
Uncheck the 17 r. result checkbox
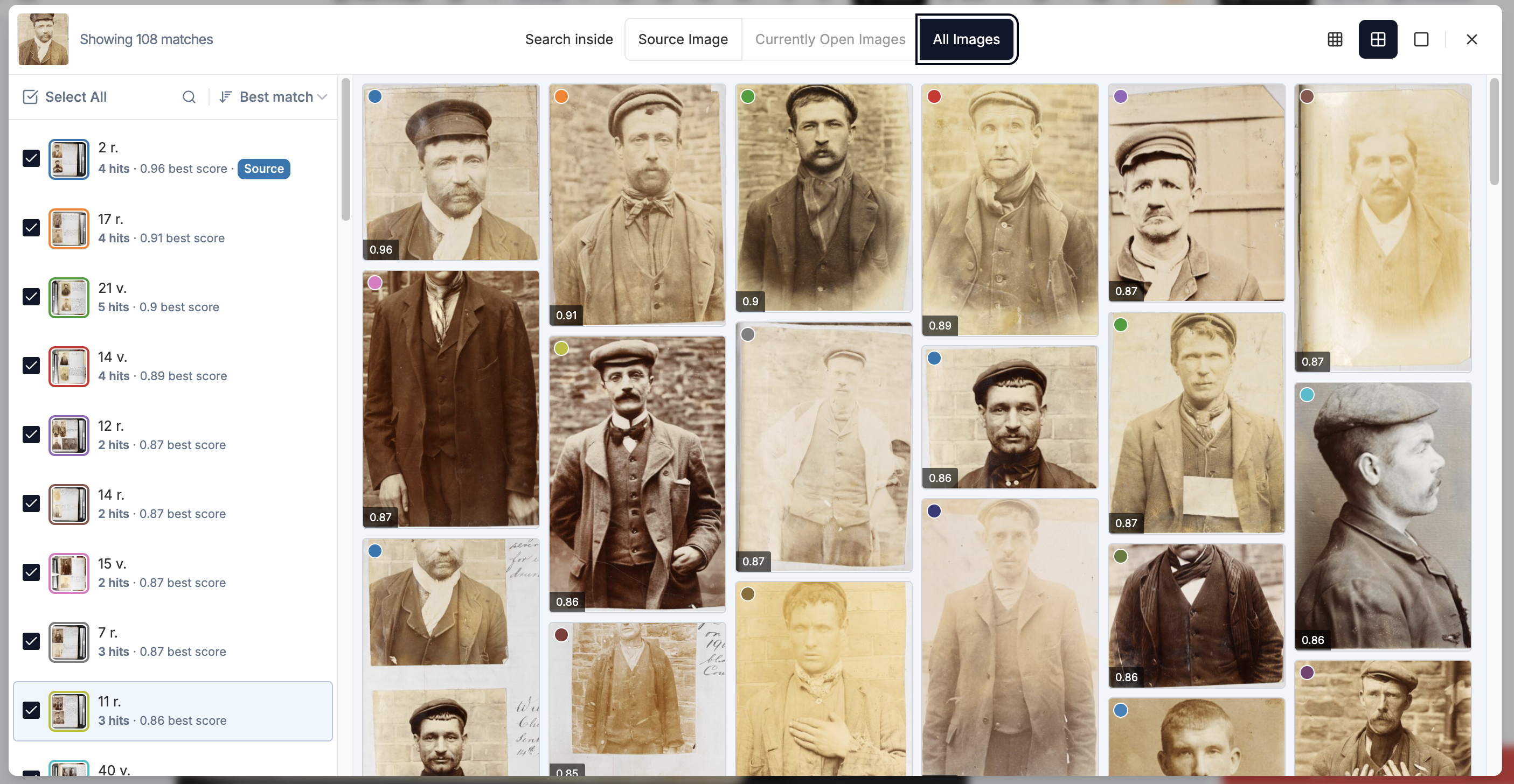point(31,228)
